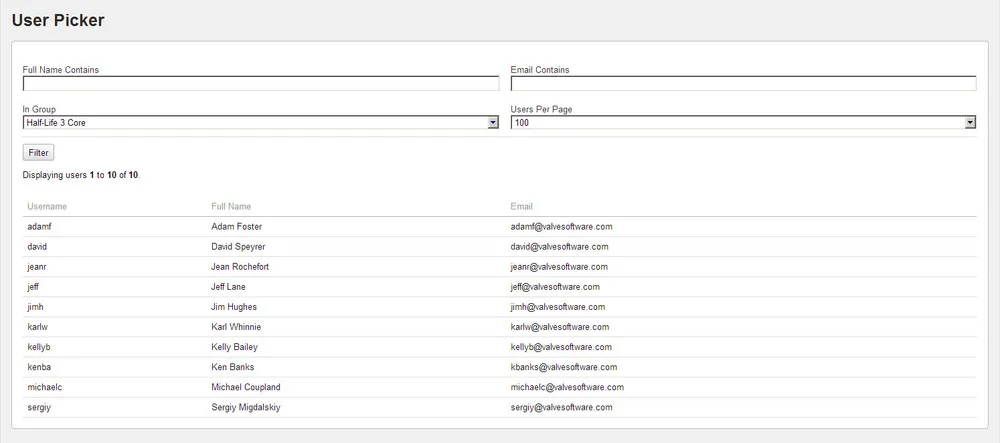Open the In Group dropdown
The height and width of the screenshot is (443, 1000).
click(x=260, y=123)
